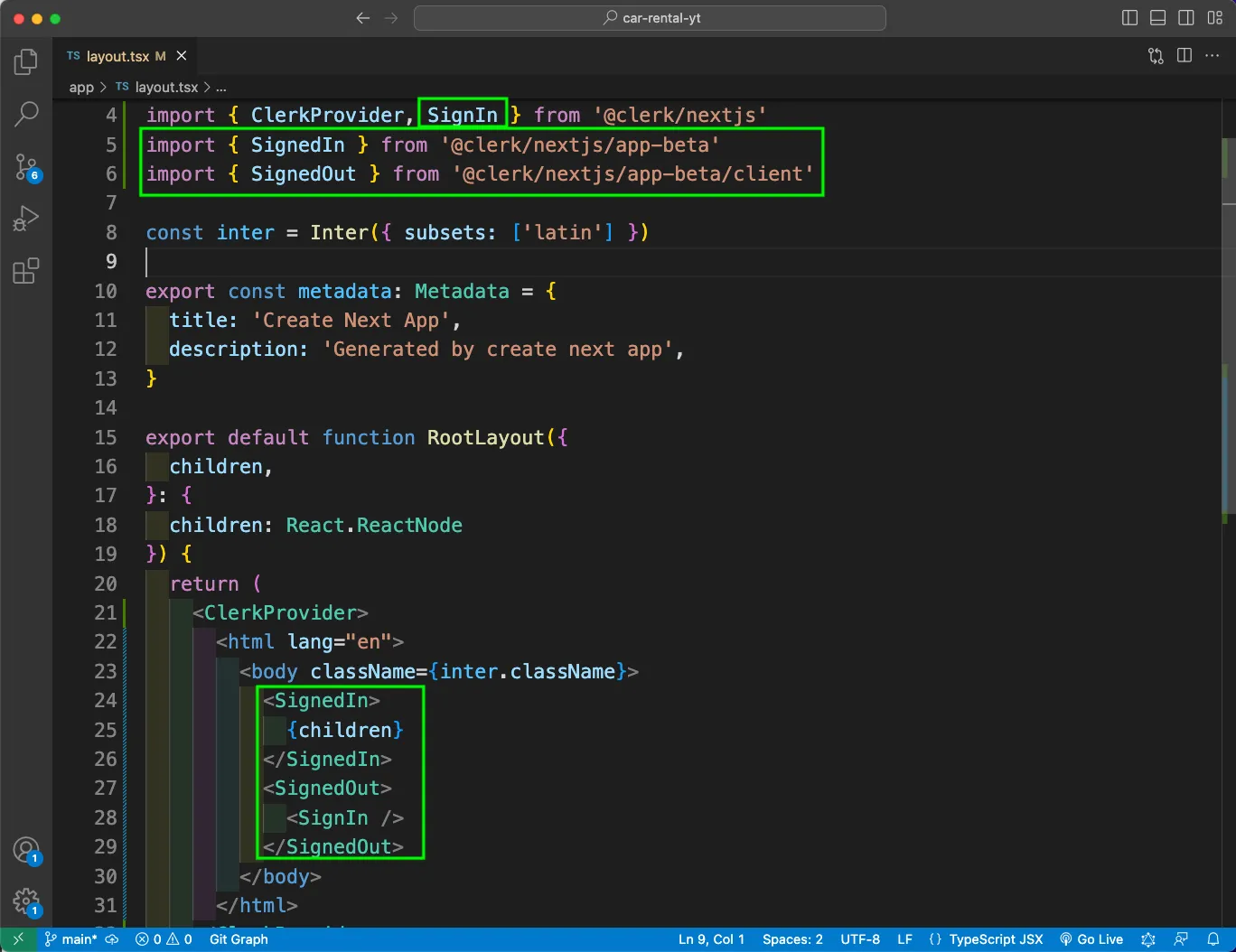Click 'SignedOut' in import on line 6

tap(304, 174)
